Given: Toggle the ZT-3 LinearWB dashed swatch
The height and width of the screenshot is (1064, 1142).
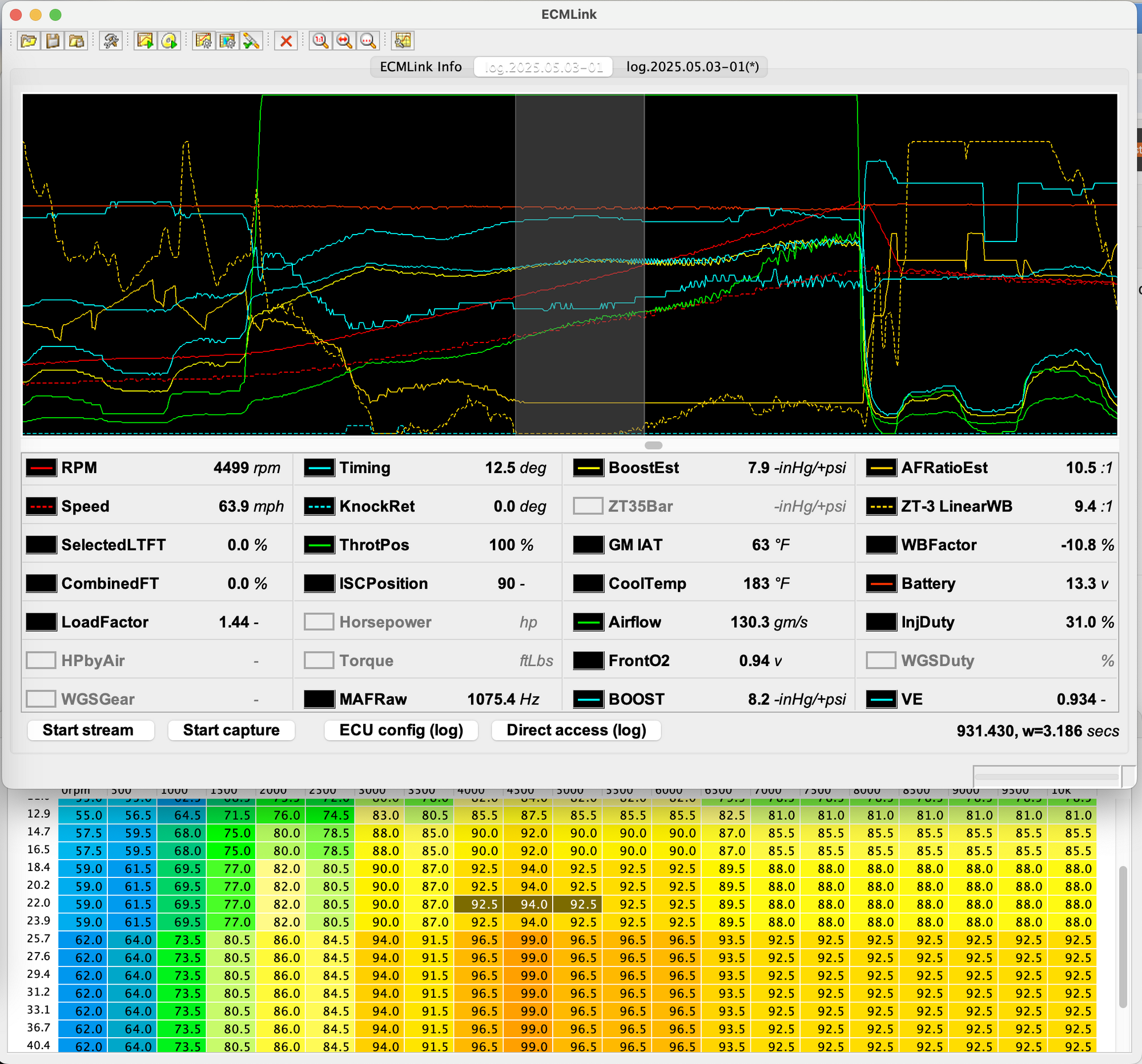Looking at the screenshot, I should coord(881,506).
